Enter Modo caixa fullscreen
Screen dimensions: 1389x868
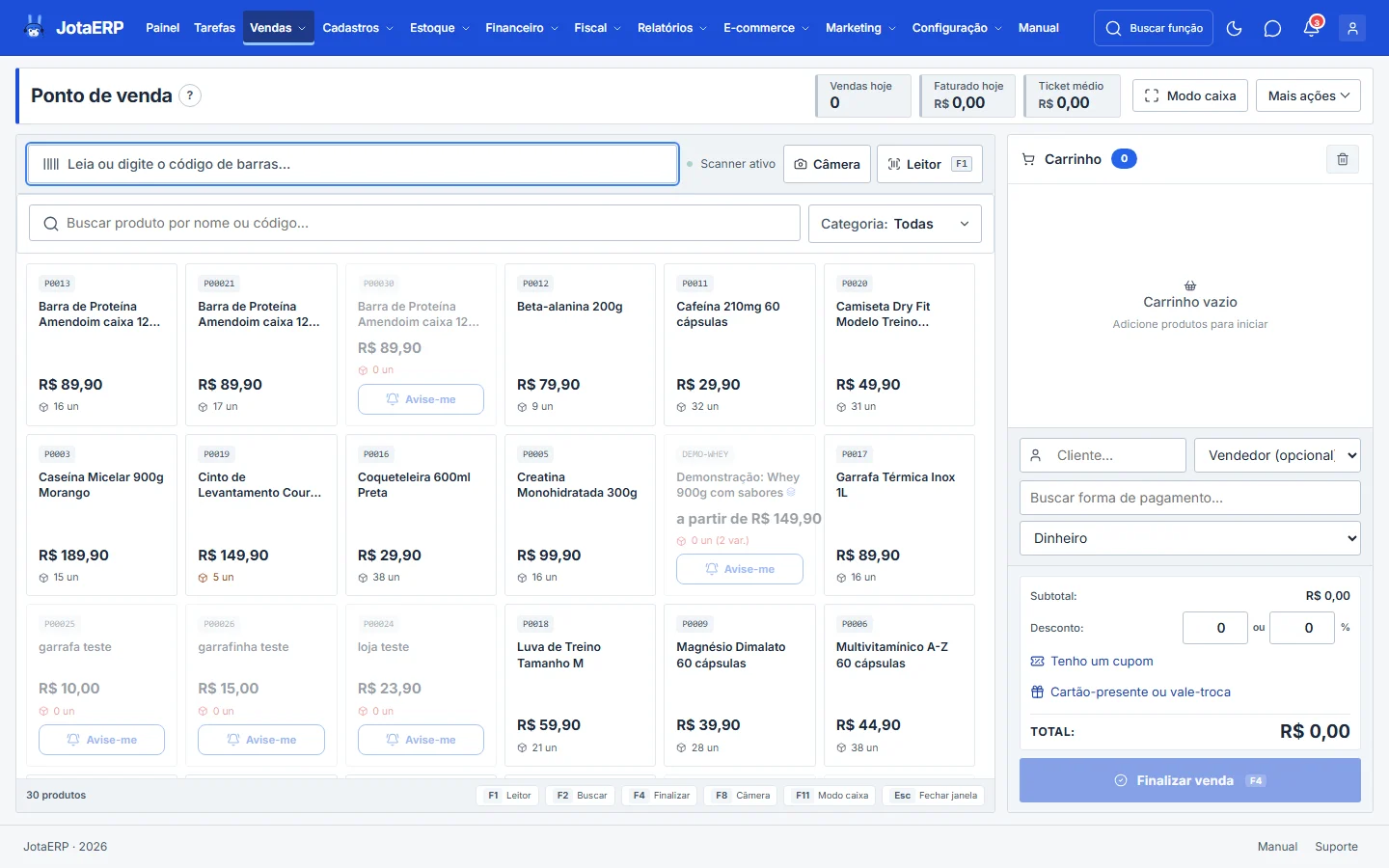[x=1190, y=95]
